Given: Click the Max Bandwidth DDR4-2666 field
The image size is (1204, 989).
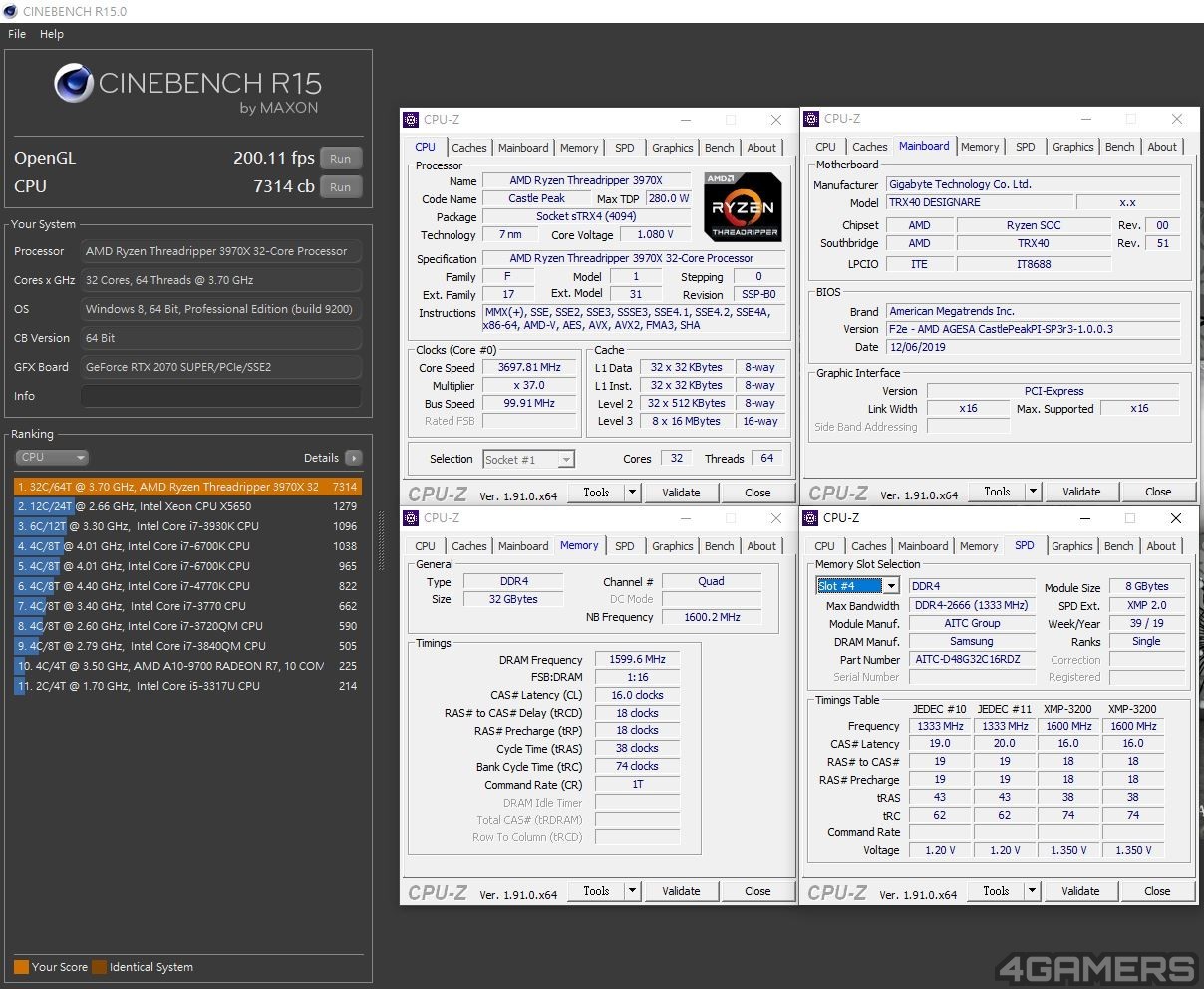Looking at the screenshot, I should (x=971, y=606).
